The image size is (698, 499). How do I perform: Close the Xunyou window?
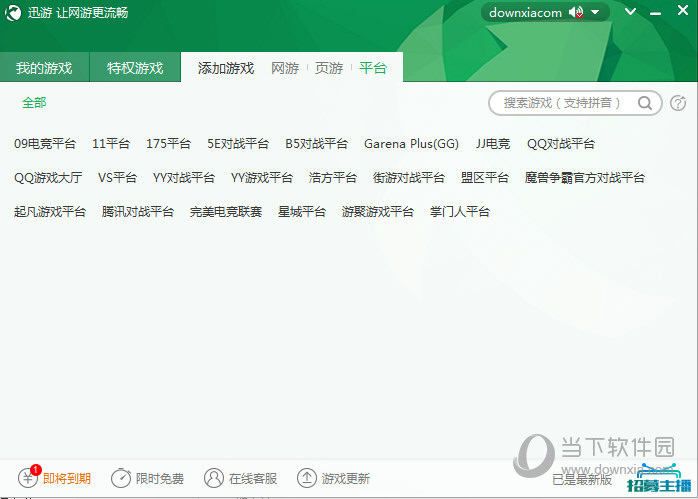click(683, 10)
